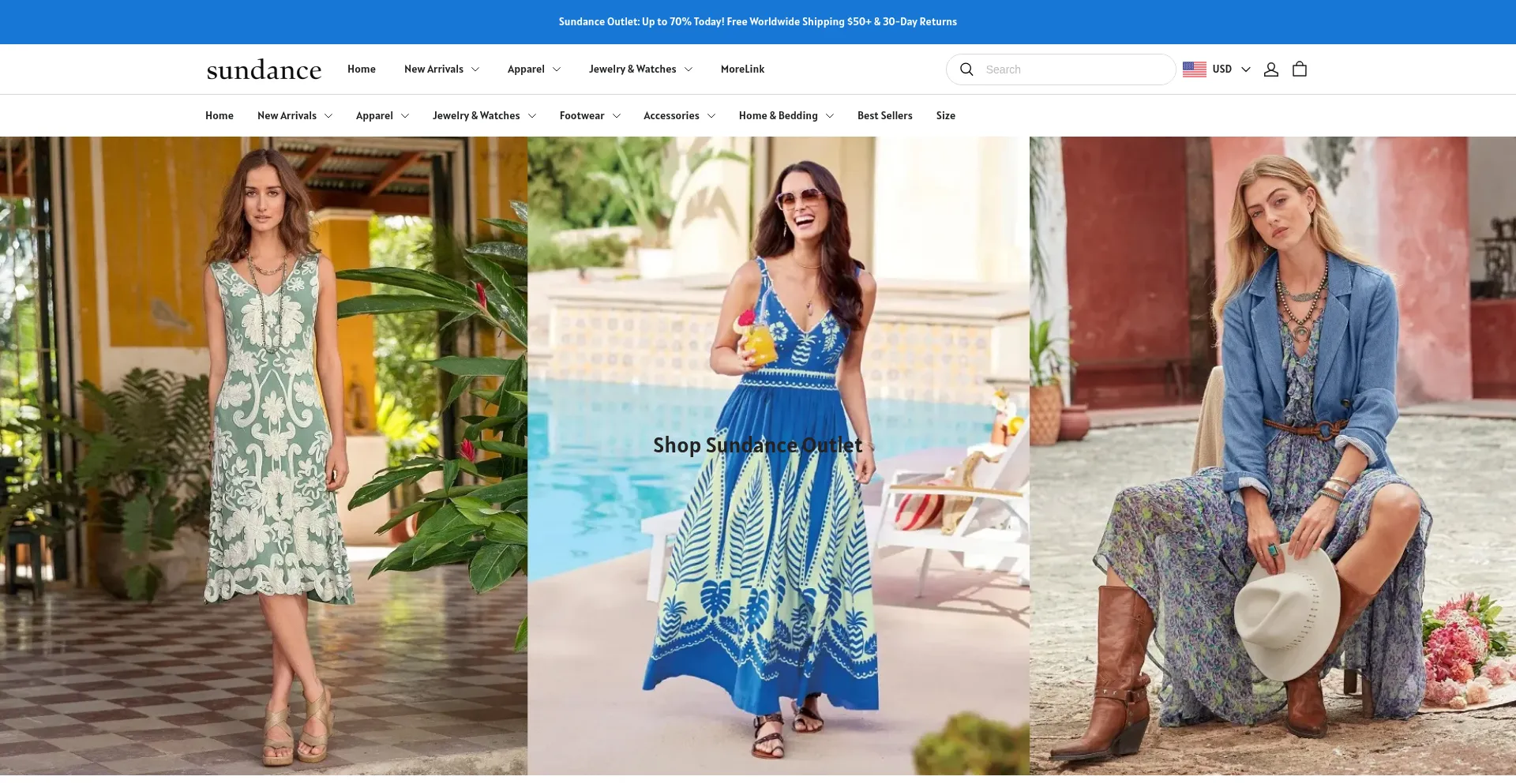Viewport: 1516px width, 784px height.
Task: Open Apparel dropdown in the top header
Action: click(534, 69)
